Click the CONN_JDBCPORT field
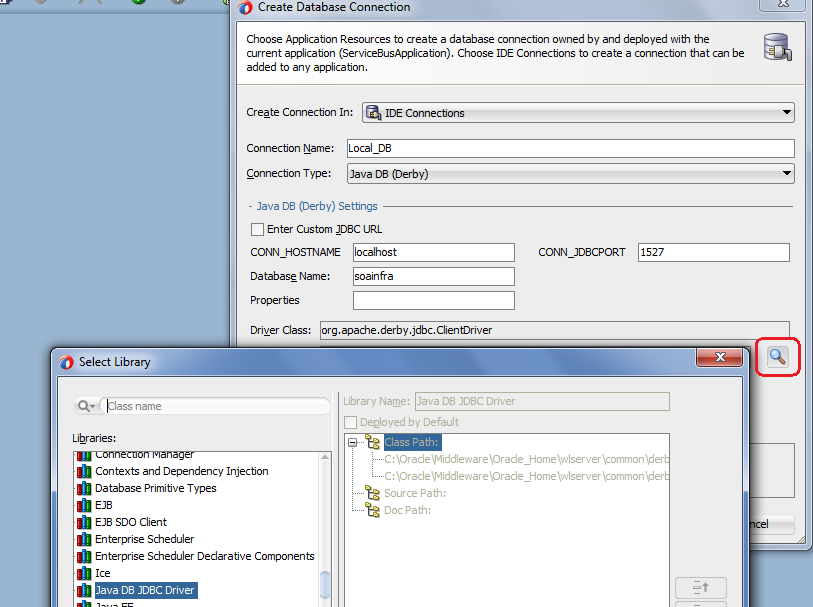Screen dimensions: 813x607 click(x=713, y=252)
